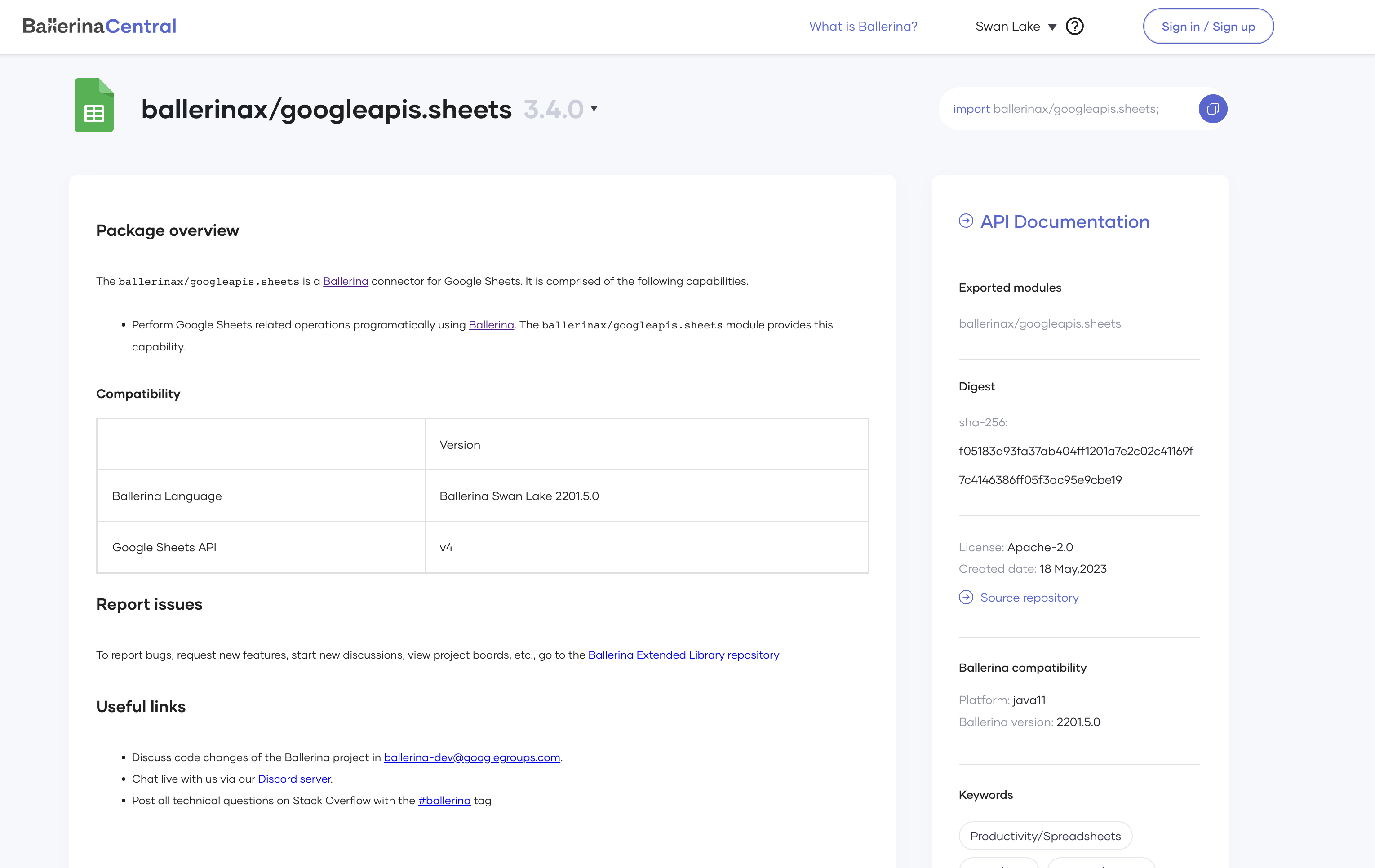This screenshot has width=1375, height=868.
Task: Click the help question mark icon
Action: click(x=1074, y=26)
